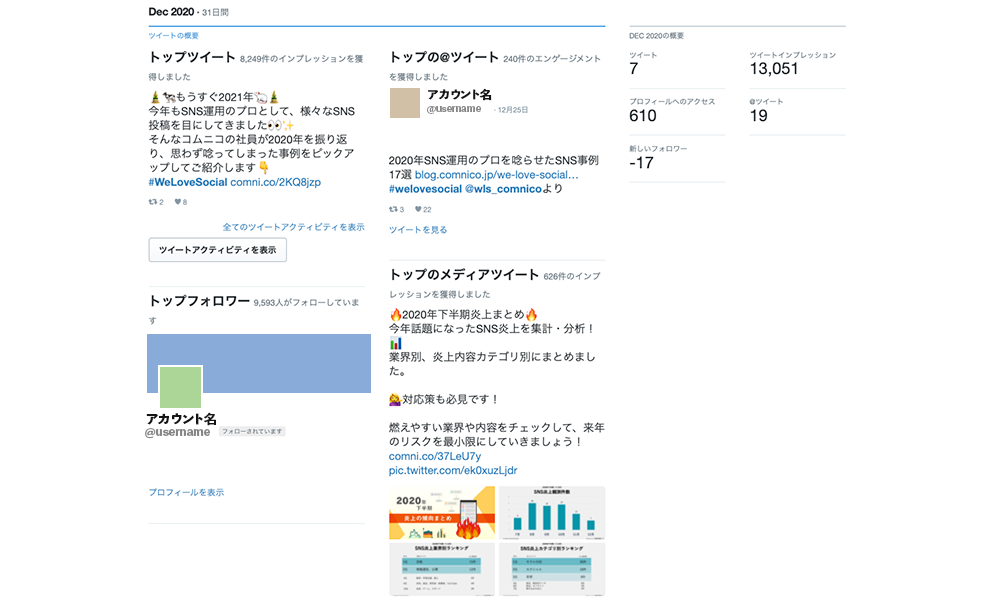1000x600 pixels.
Task: Open the pic.twitter.com/ek0xuzLjdr link
Action: [x=453, y=471]
